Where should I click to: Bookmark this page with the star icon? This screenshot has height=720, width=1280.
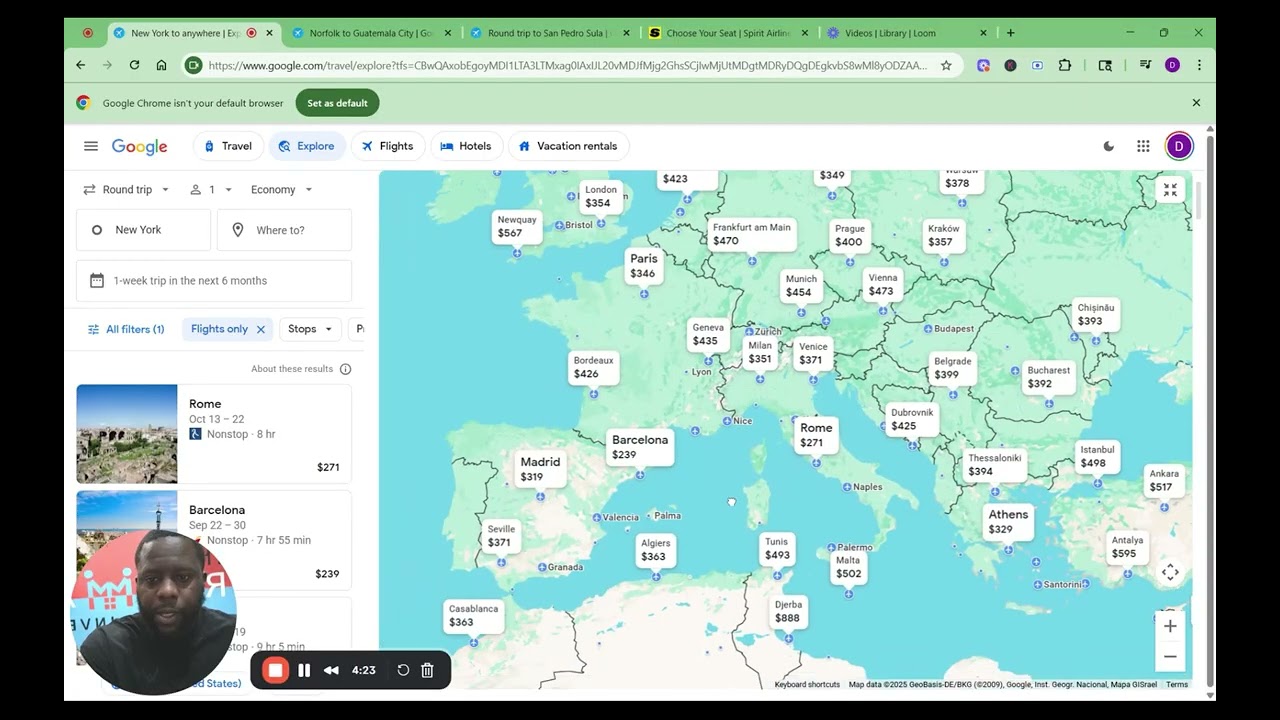point(946,65)
